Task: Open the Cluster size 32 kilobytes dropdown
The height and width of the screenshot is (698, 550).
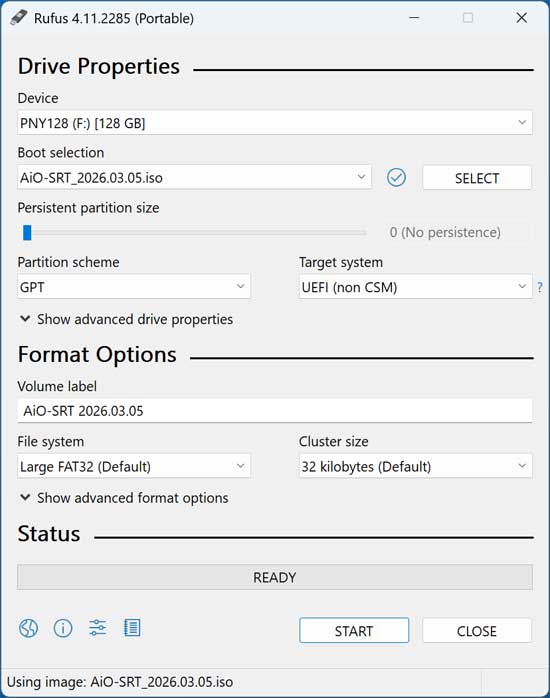Action: (x=416, y=466)
